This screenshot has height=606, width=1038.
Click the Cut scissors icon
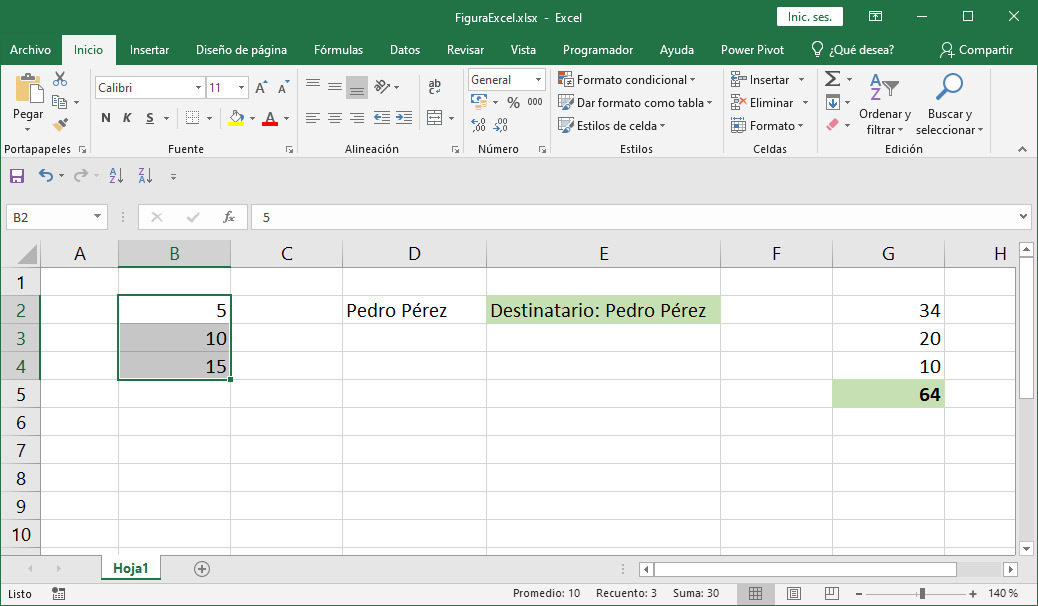[x=60, y=79]
